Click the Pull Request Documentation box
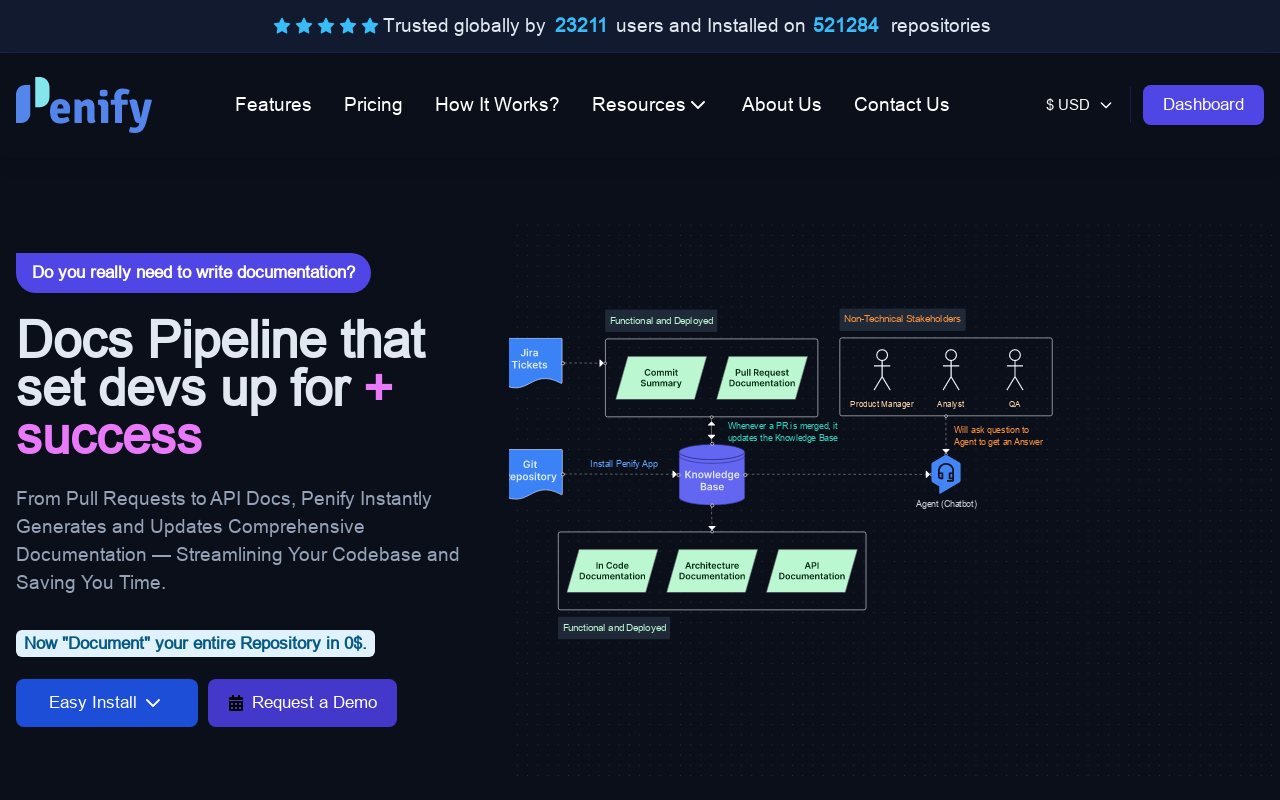This screenshot has height=800, width=1280. (x=762, y=378)
